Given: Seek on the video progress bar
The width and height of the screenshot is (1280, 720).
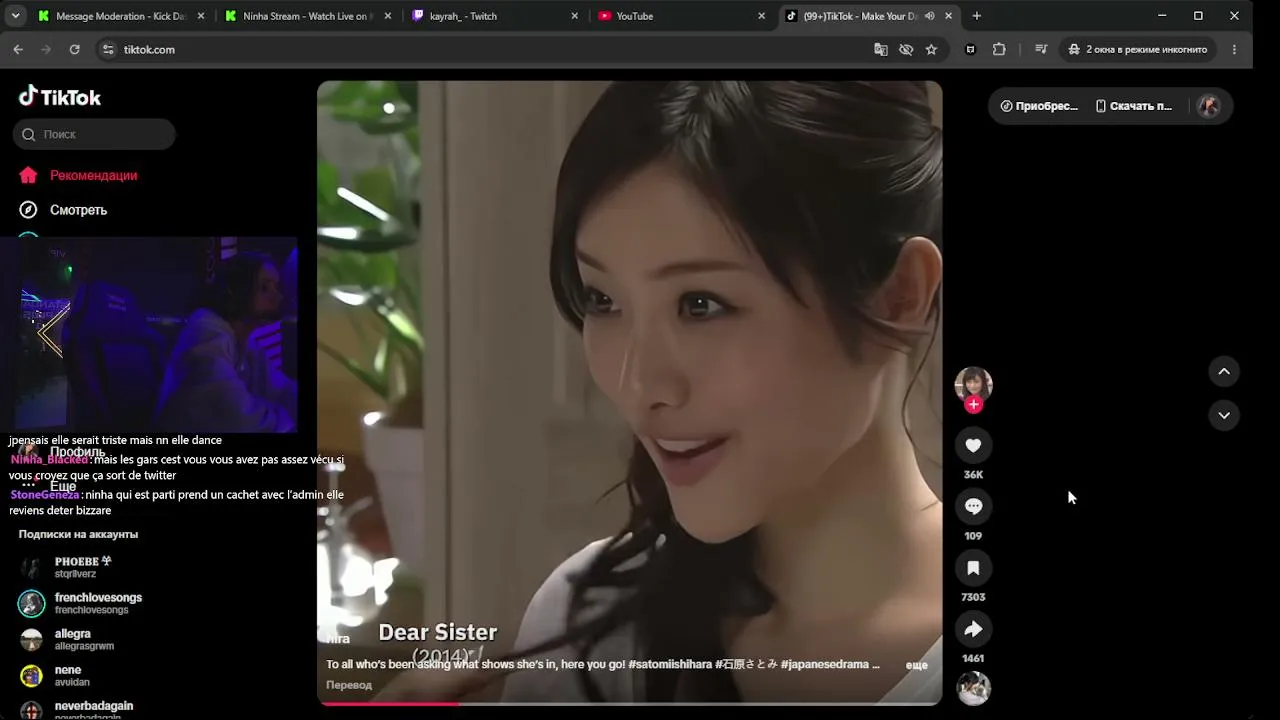Looking at the screenshot, I should 630,703.
